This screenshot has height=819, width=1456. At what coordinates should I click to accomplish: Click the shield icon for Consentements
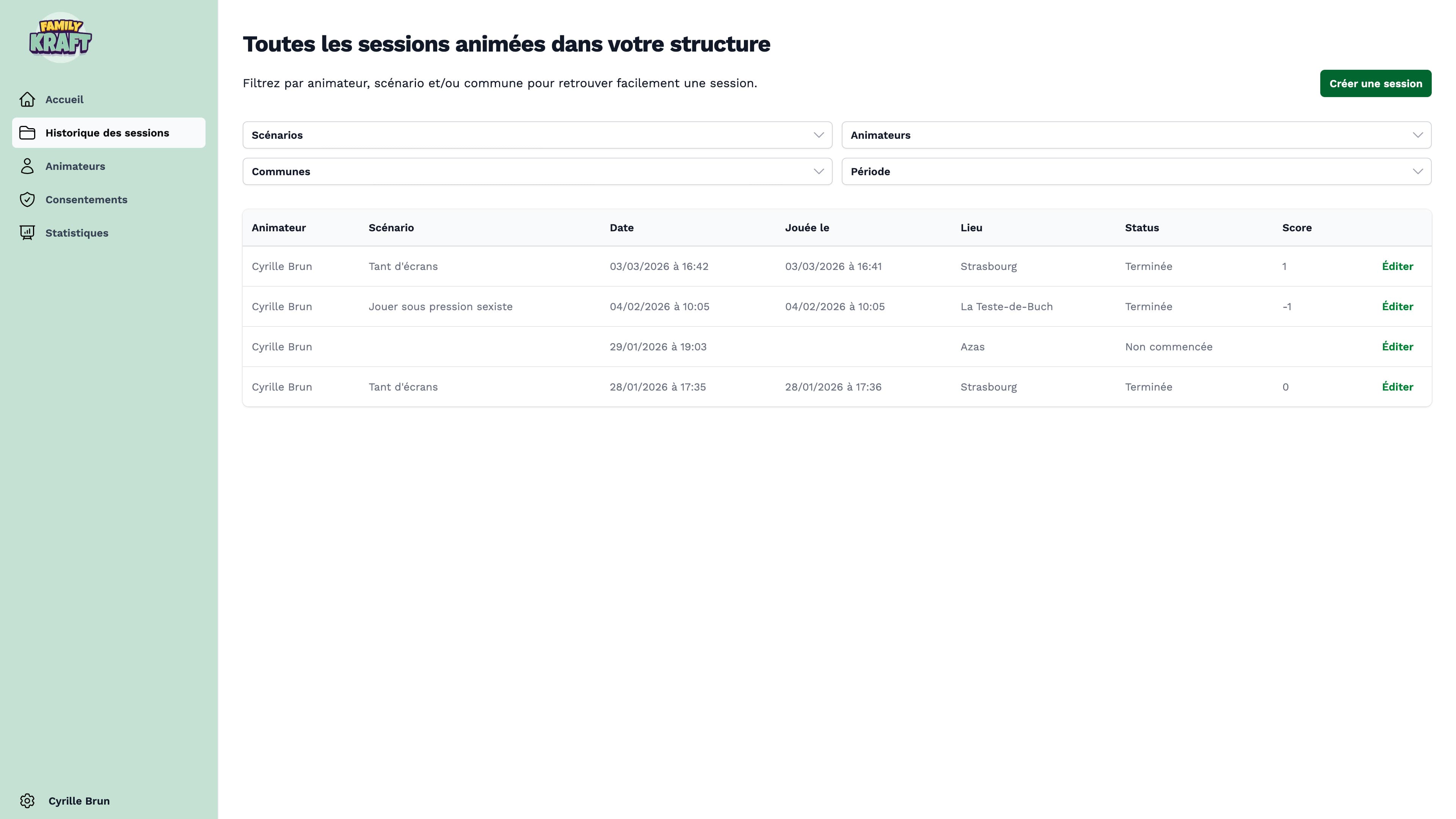pyautogui.click(x=27, y=199)
